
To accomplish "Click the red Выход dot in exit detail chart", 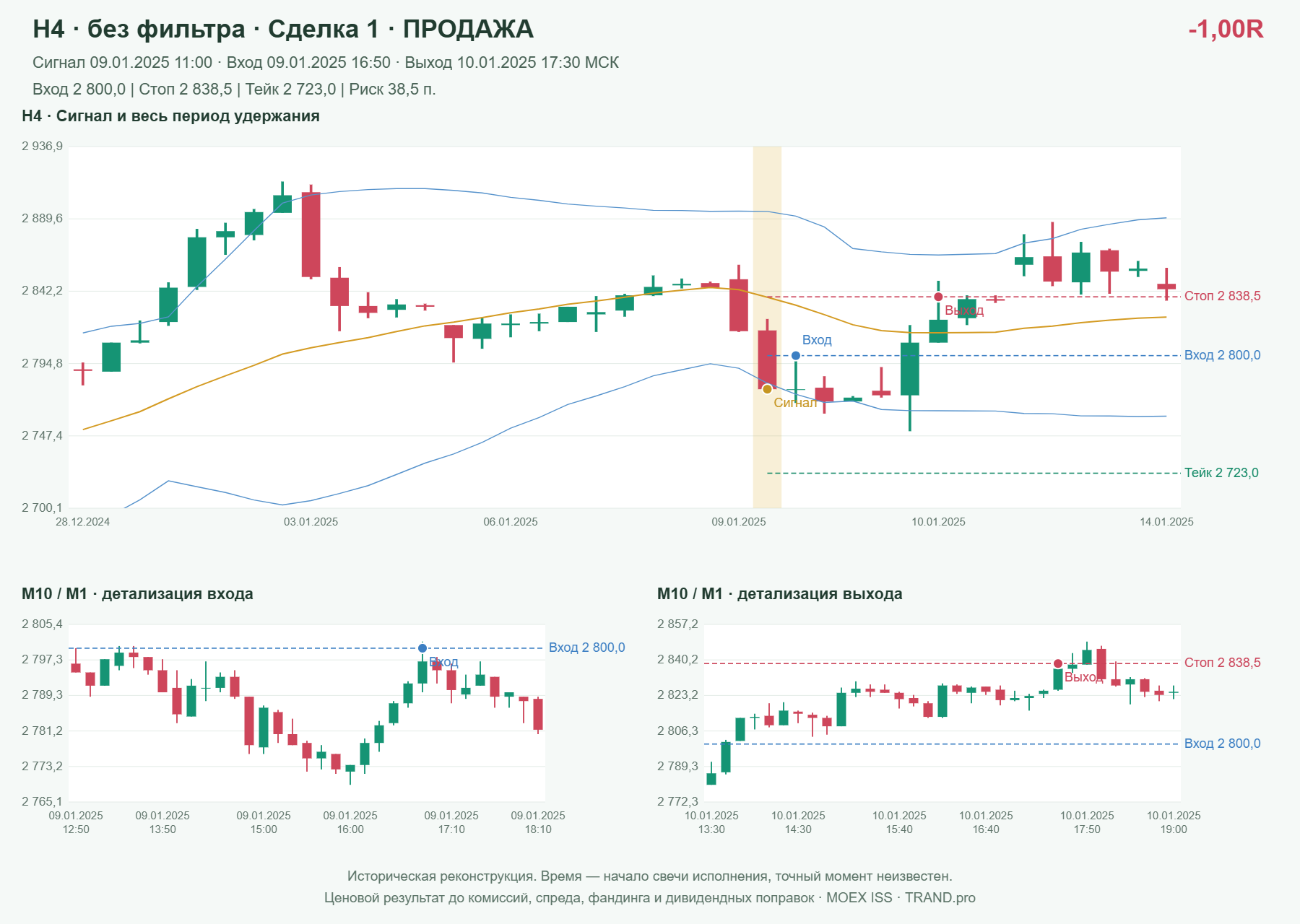I will coord(1058,663).
